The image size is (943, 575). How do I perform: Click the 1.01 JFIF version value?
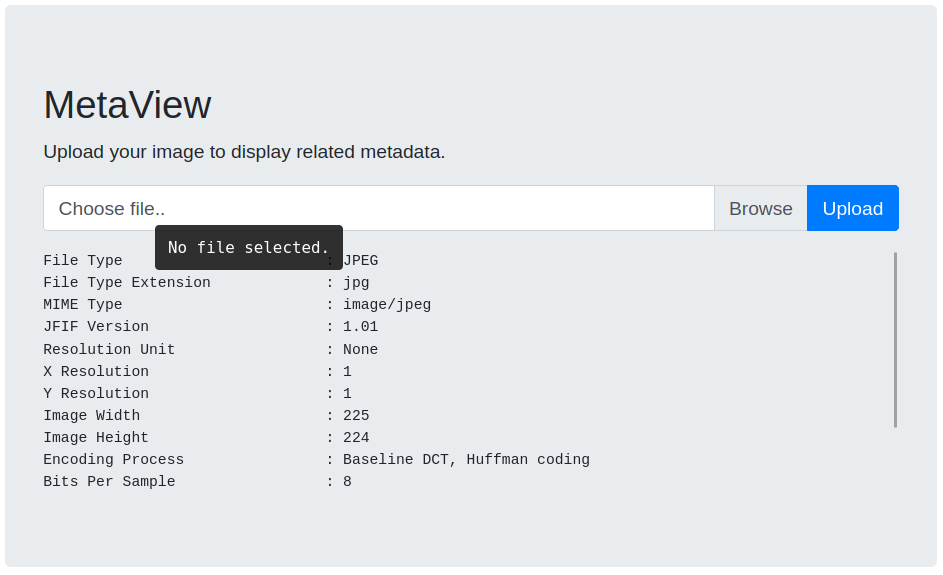pyautogui.click(x=361, y=327)
